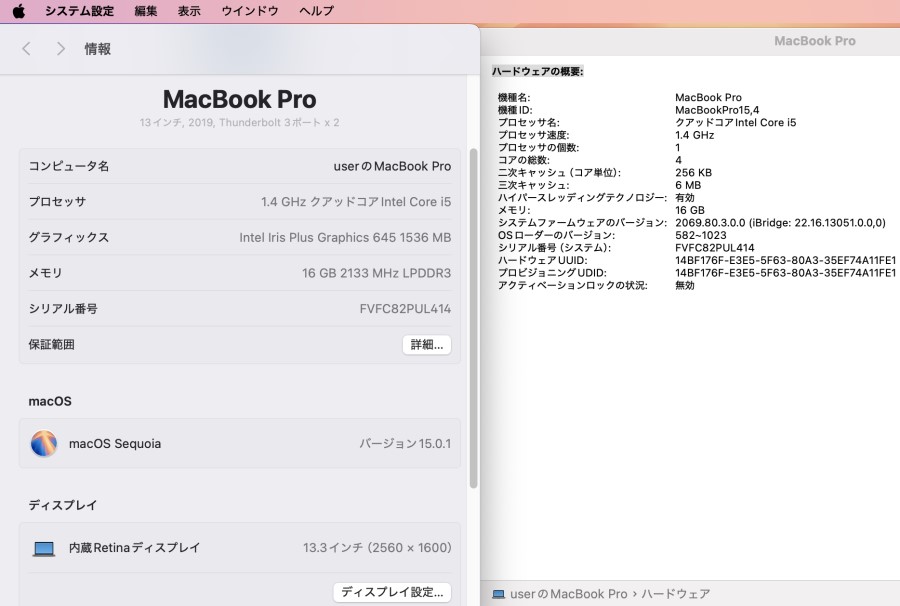Select the processor speed '1.4 GHz' in System Information
Screen dimensions: 900x606
pyautogui.click(x=695, y=135)
